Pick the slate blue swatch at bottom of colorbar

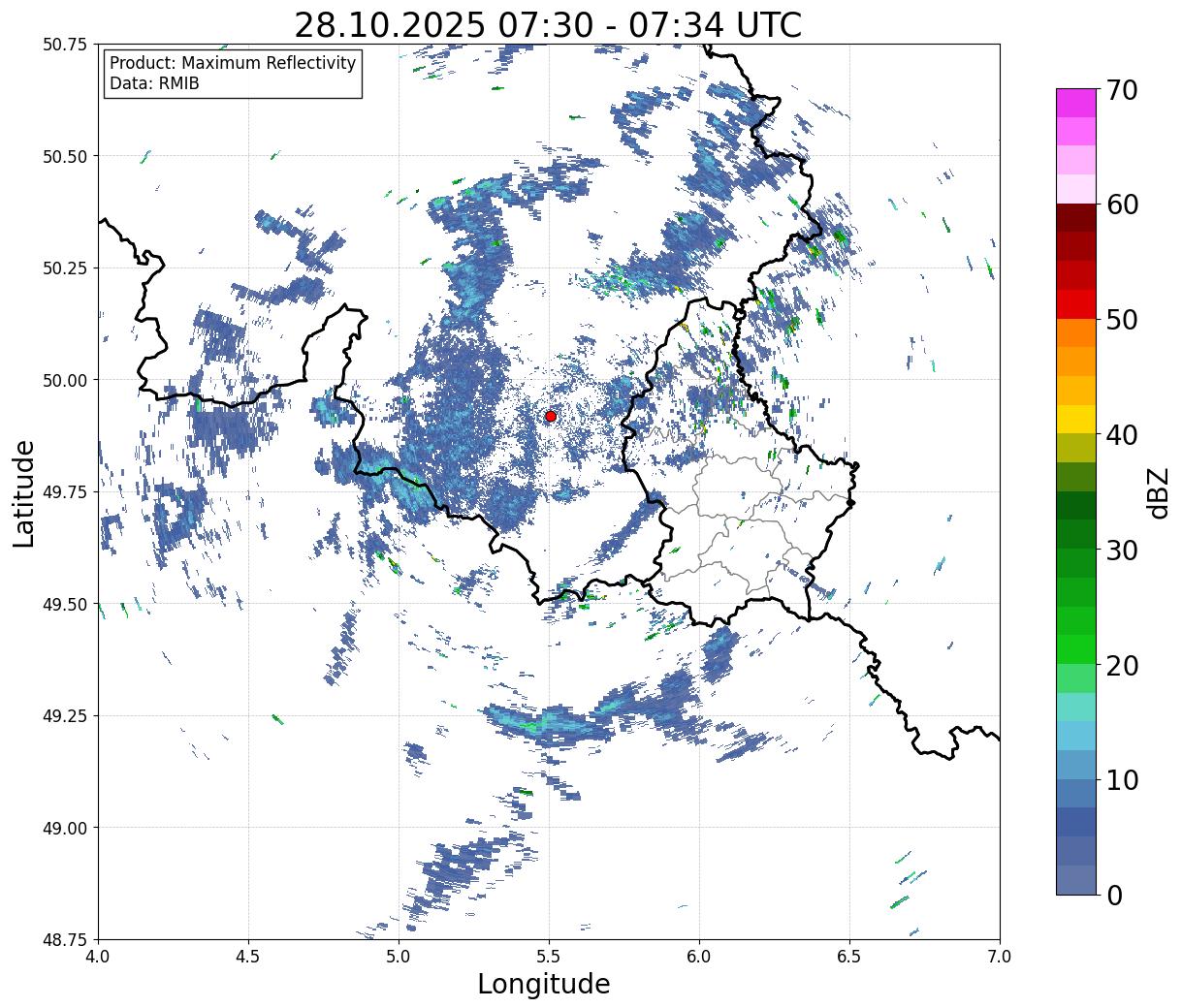[1076, 879]
